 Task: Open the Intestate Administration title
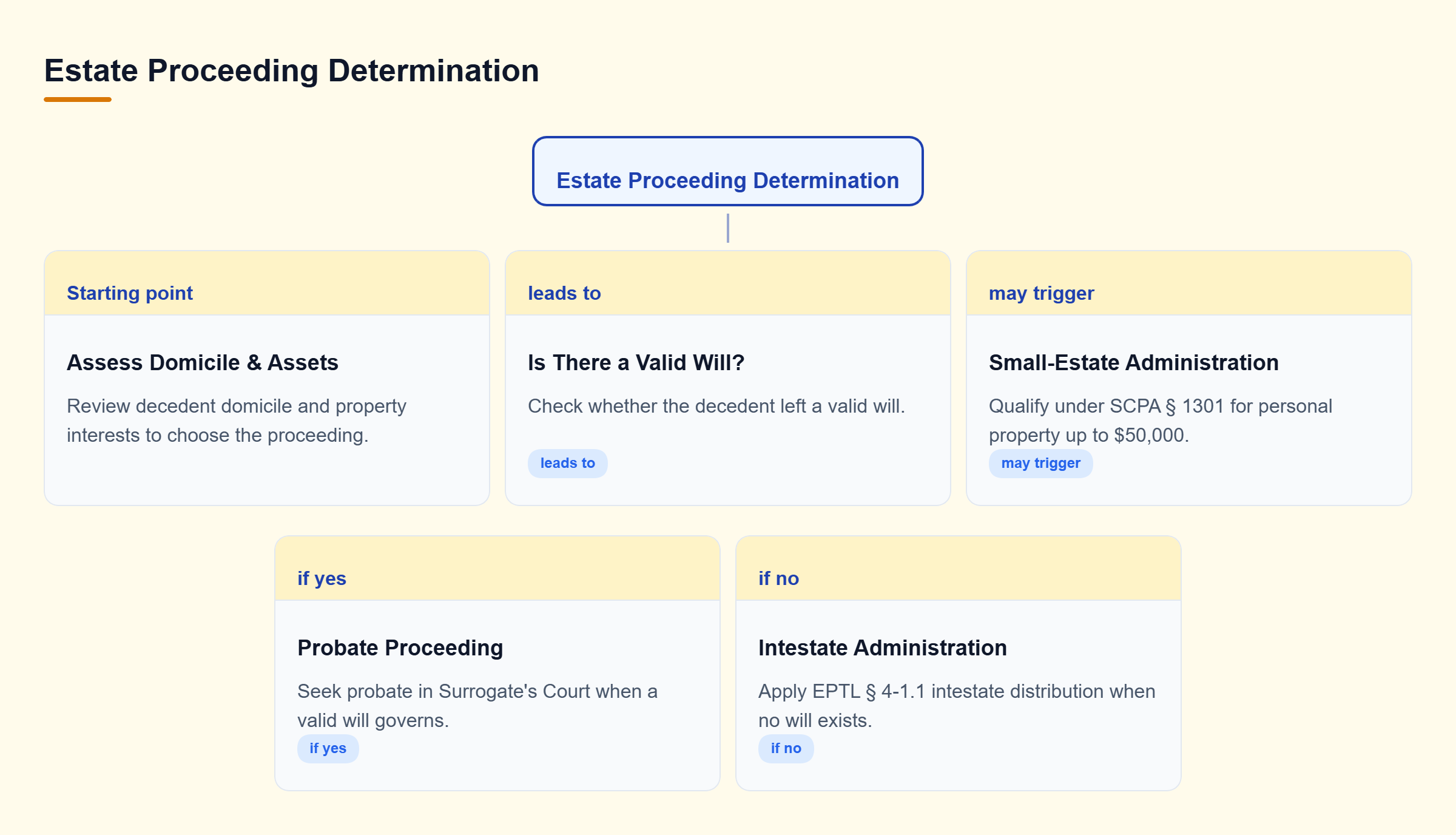(883, 647)
